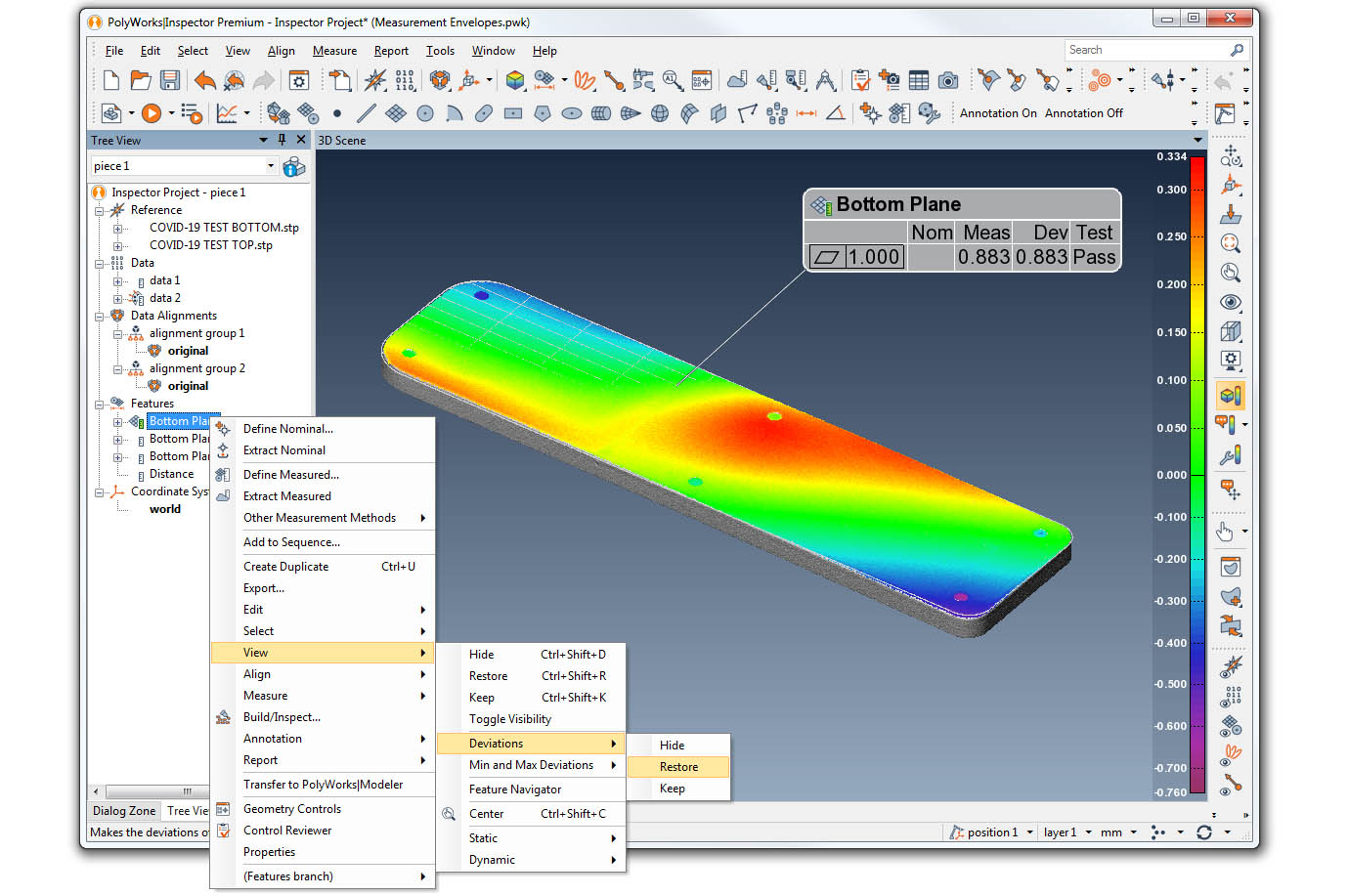Toggle the eye visibility icon in right toolbar
The width and height of the screenshot is (1349, 896).
pos(1231,302)
